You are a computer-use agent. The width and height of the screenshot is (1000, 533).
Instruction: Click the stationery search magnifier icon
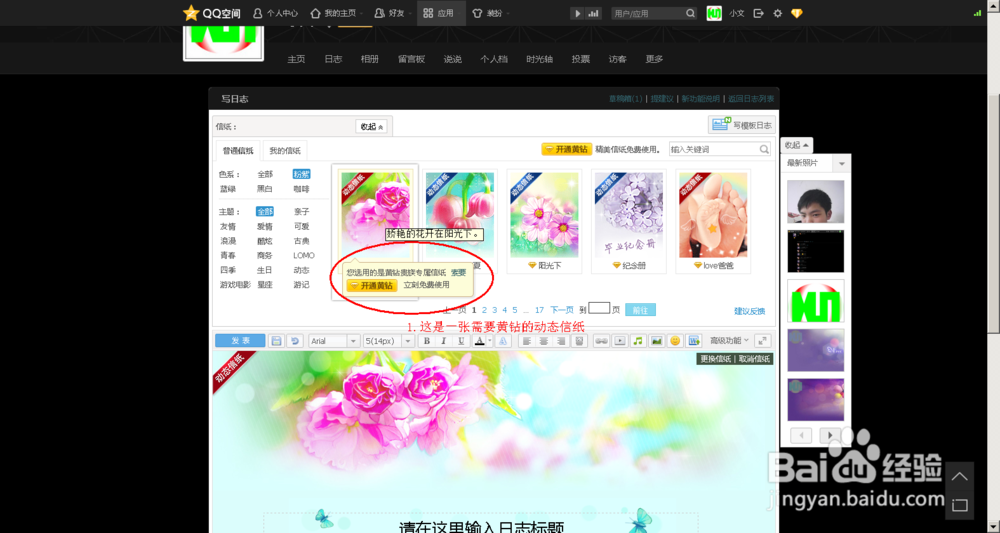(x=764, y=149)
